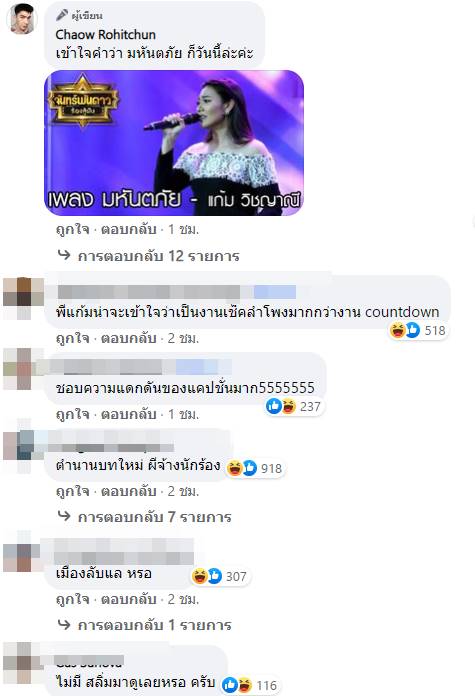View reactions on the 307-reaction comment
The width and height of the screenshot is (475, 696).
(x=219, y=576)
